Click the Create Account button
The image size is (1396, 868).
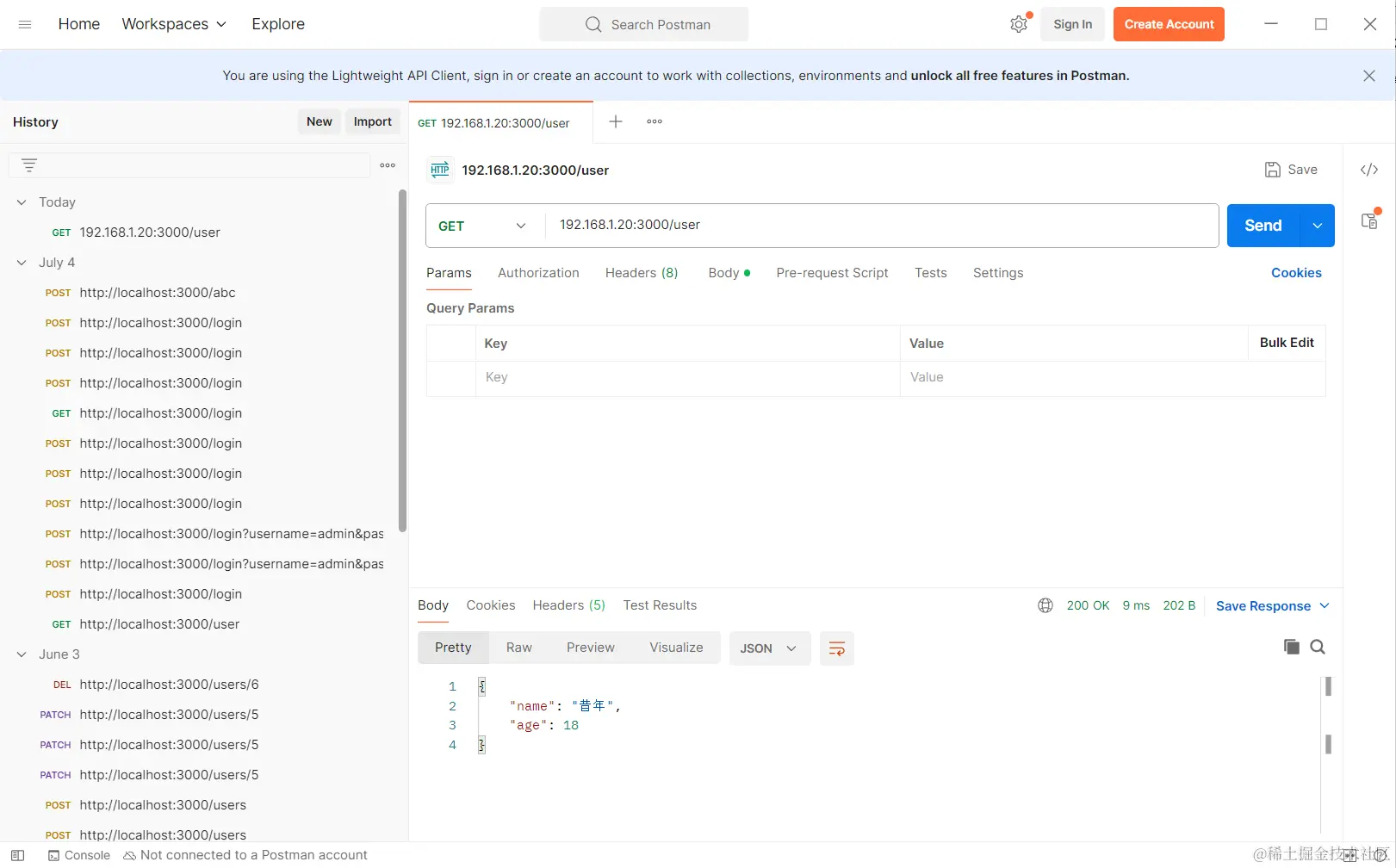coord(1169,24)
